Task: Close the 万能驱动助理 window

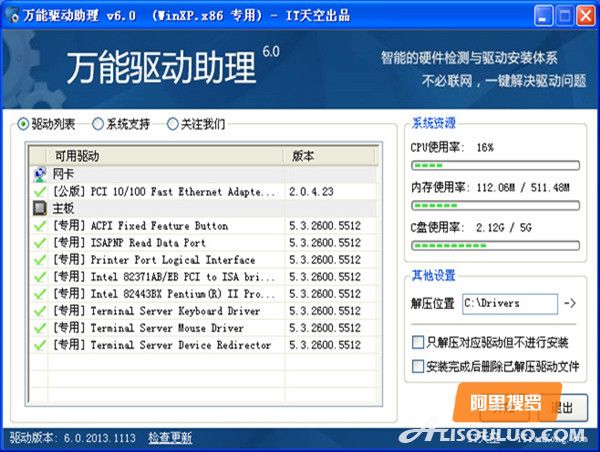Action: tap(585, 16)
